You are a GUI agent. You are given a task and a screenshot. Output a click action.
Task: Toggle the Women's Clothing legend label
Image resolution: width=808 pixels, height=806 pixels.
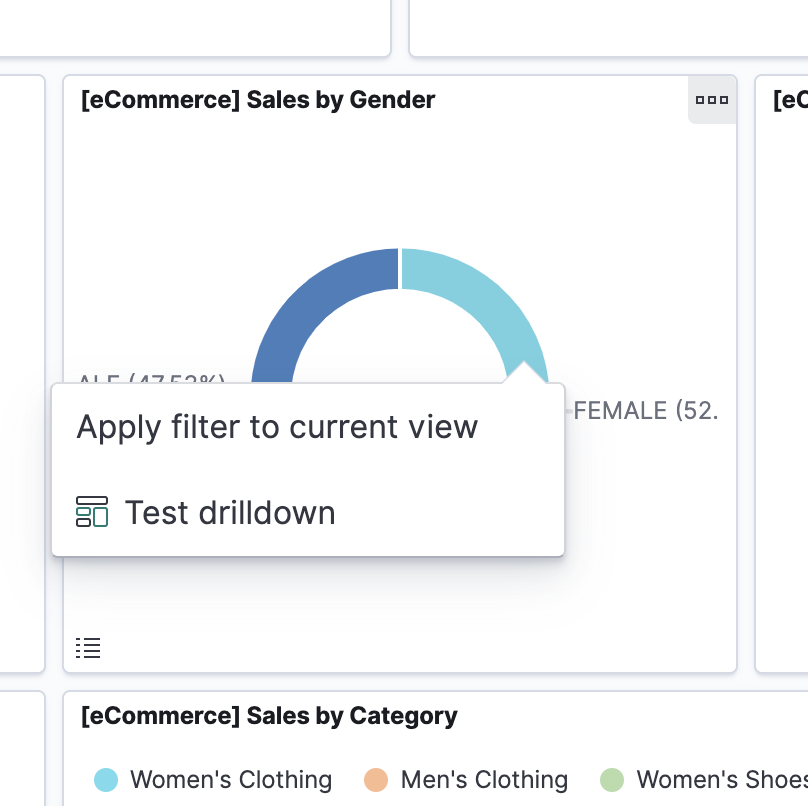click(231, 780)
